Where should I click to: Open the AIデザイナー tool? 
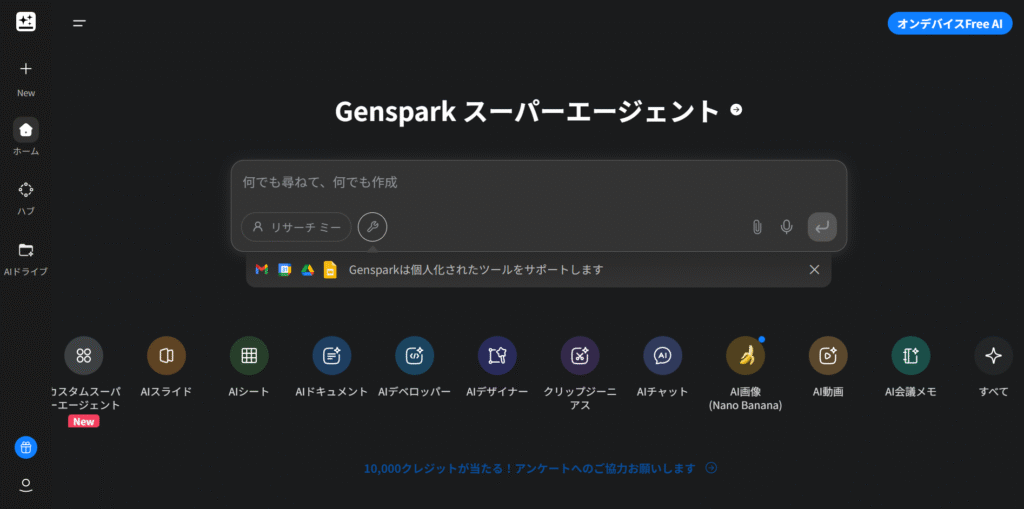[497, 356]
